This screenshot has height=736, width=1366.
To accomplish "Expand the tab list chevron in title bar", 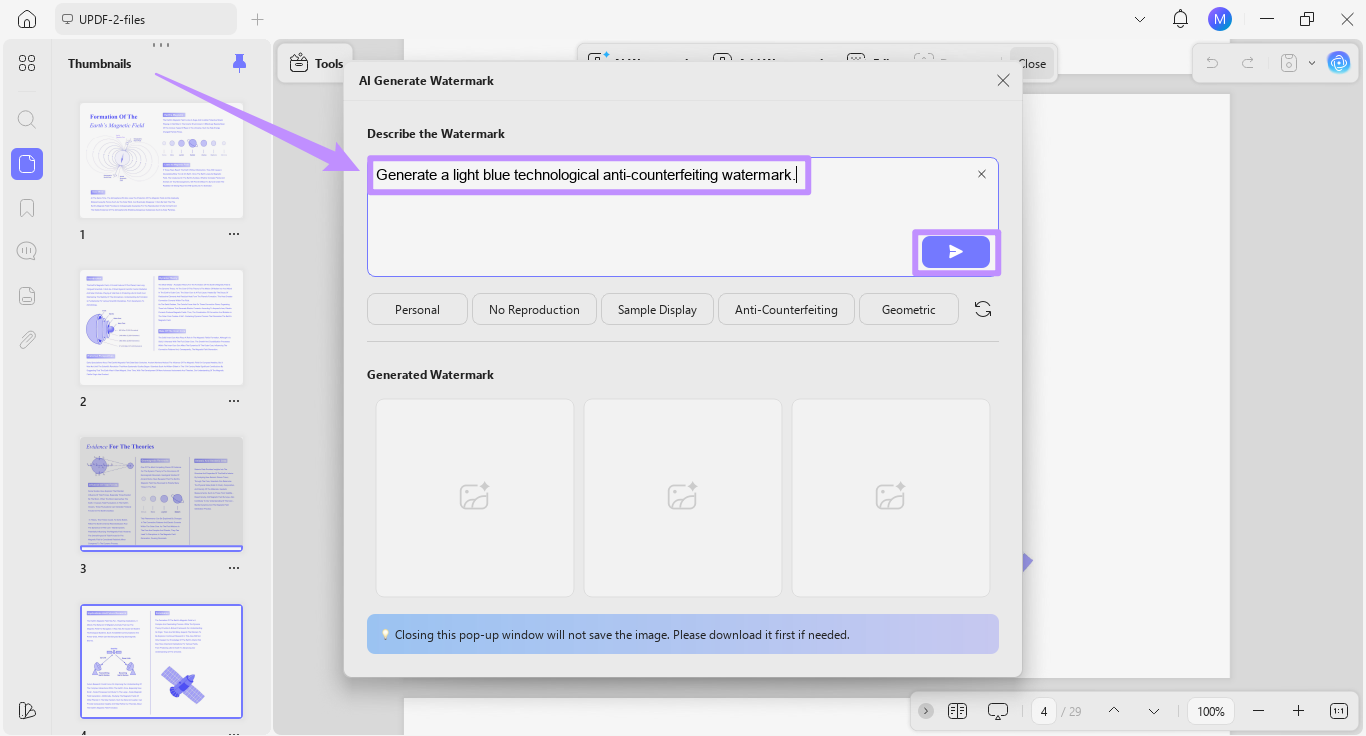I will (1140, 19).
